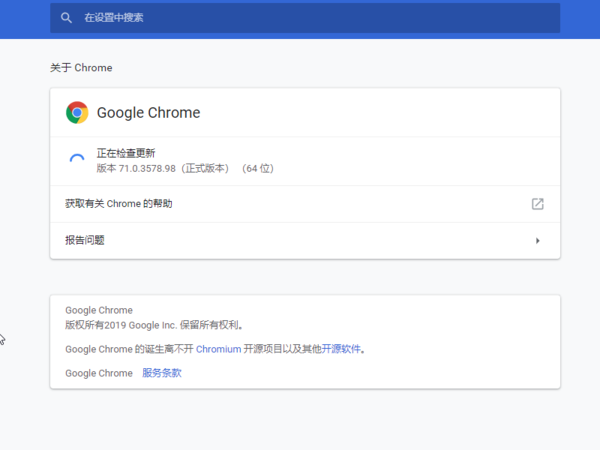The image size is (600, 450).
Task: Click the (正式版本) label in the version line
Action: coord(205,168)
